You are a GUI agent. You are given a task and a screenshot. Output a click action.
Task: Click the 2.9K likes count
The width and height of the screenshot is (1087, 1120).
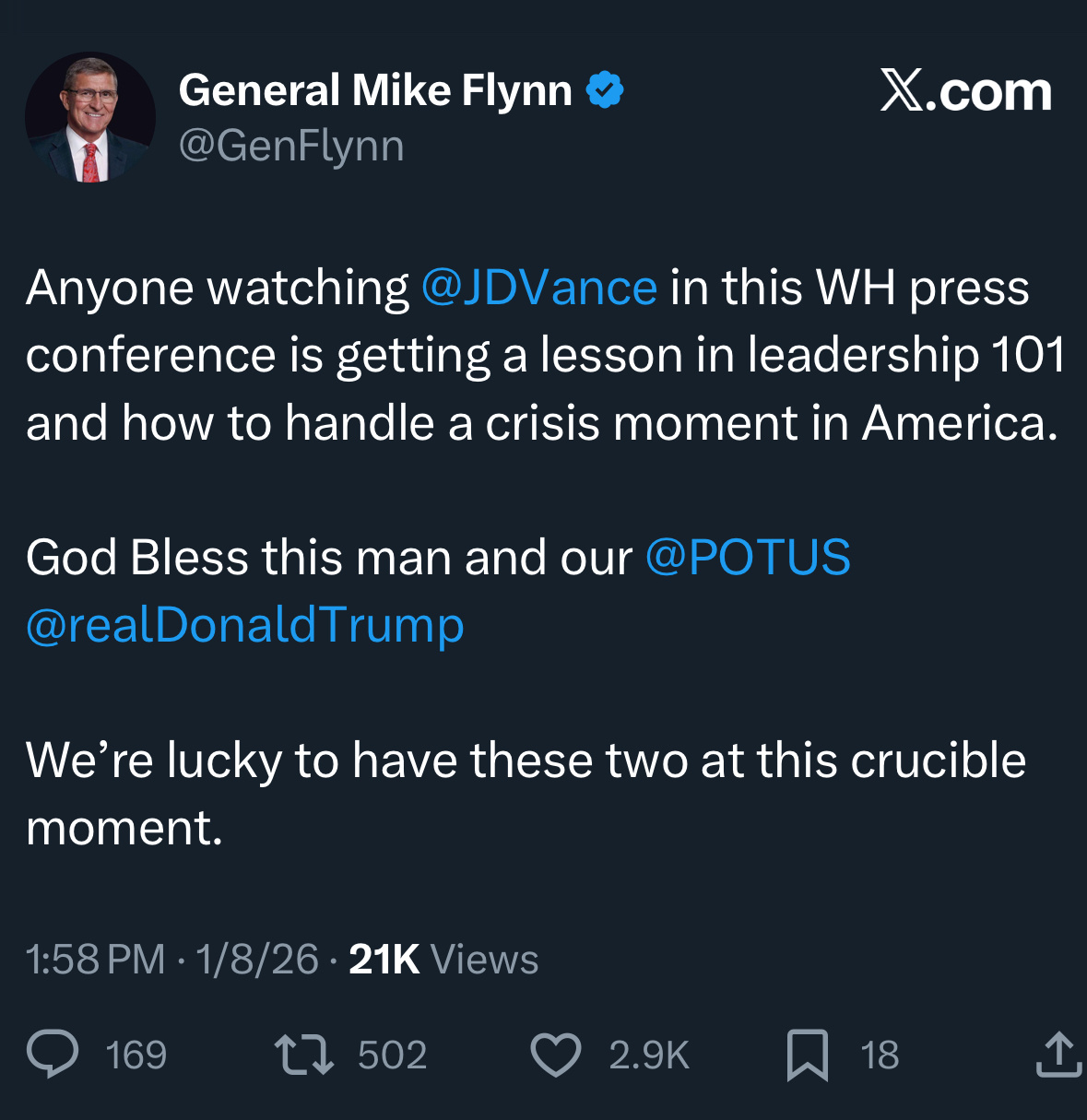click(649, 1055)
